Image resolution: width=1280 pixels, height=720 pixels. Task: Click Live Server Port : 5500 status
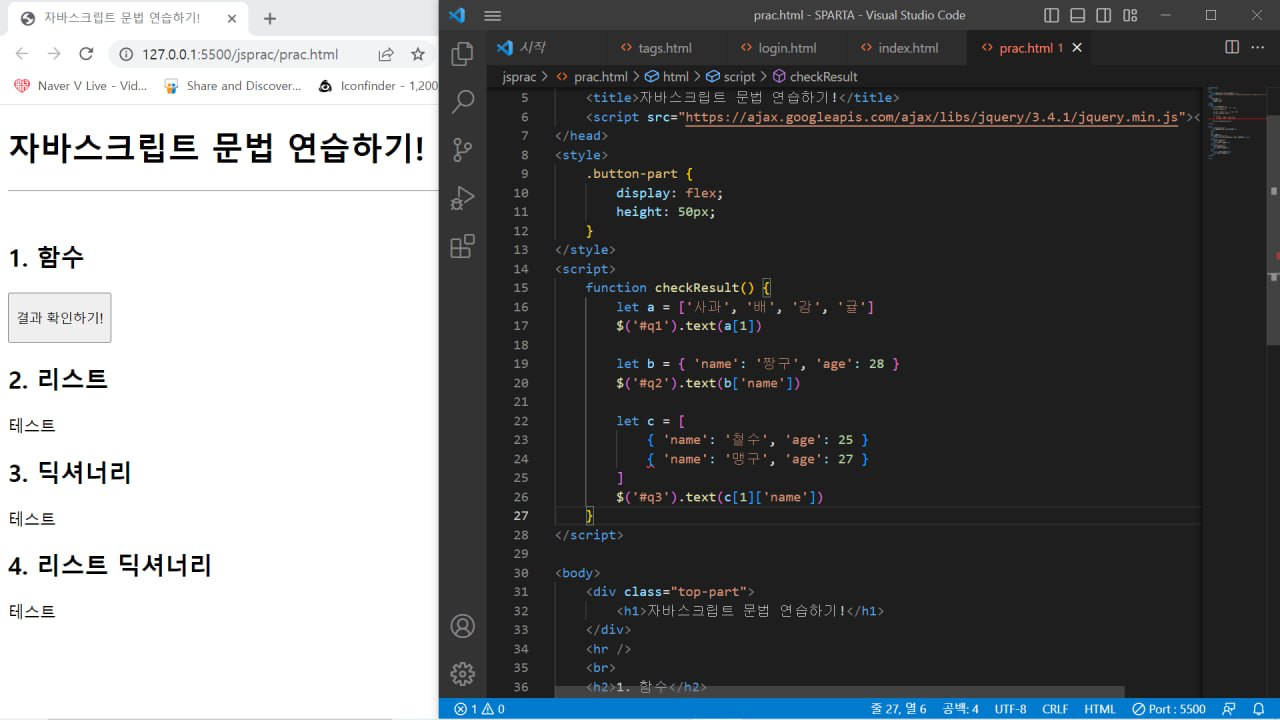pos(1169,709)
